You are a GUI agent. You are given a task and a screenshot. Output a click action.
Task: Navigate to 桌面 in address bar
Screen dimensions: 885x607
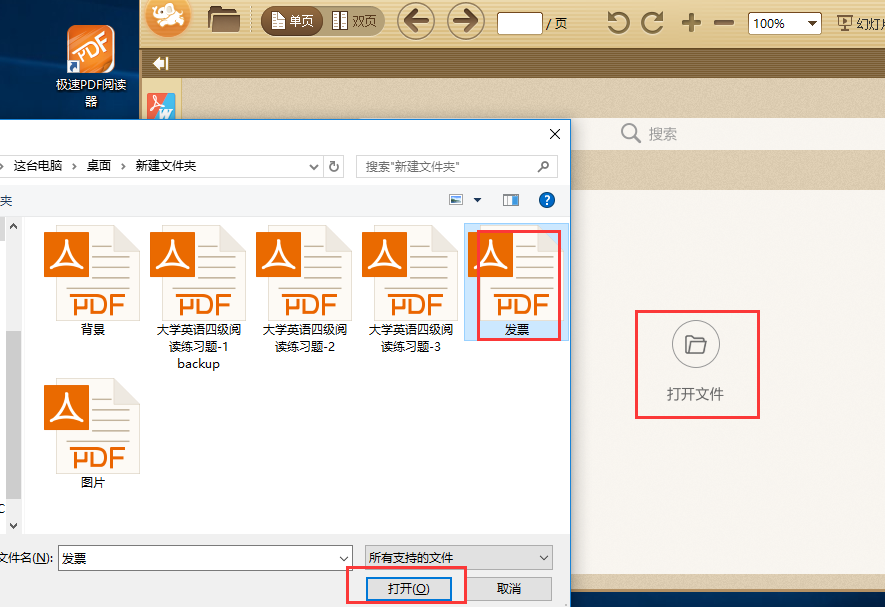(99, 165)
